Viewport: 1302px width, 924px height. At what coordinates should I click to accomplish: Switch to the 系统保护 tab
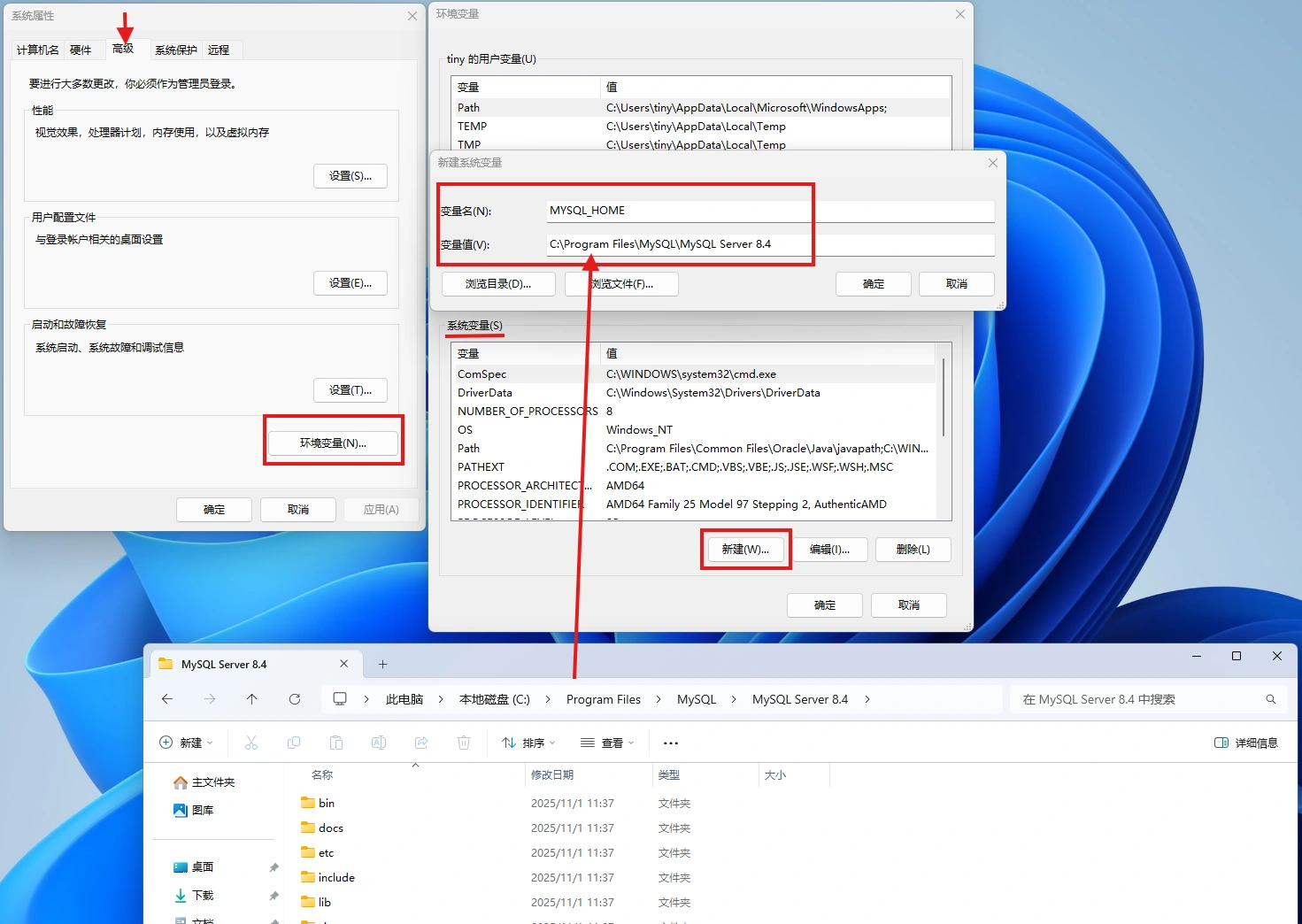(175, 50)
